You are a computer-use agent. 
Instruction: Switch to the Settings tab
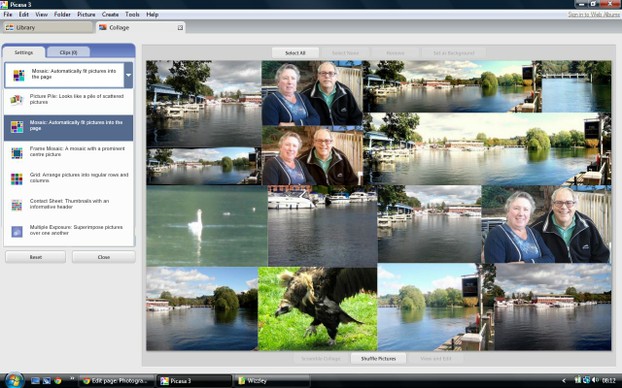pyautogui.click(x=24, y=52)
